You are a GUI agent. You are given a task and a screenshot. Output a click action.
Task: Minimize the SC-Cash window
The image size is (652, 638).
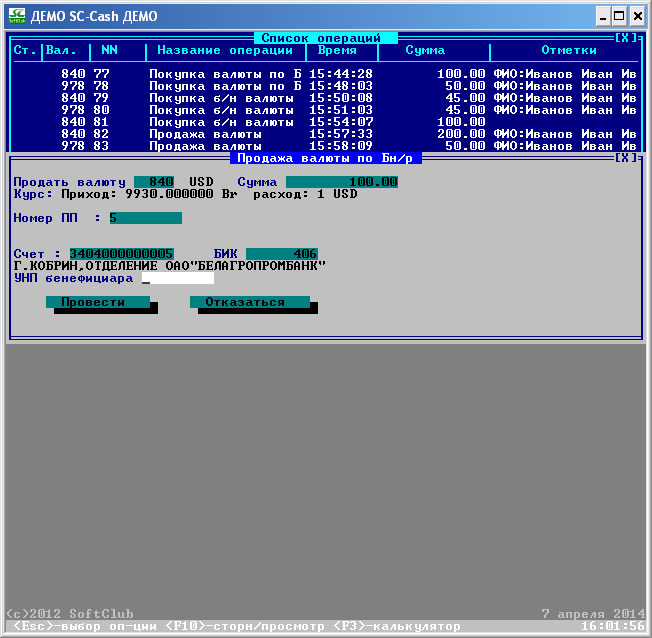coord(603,16)
